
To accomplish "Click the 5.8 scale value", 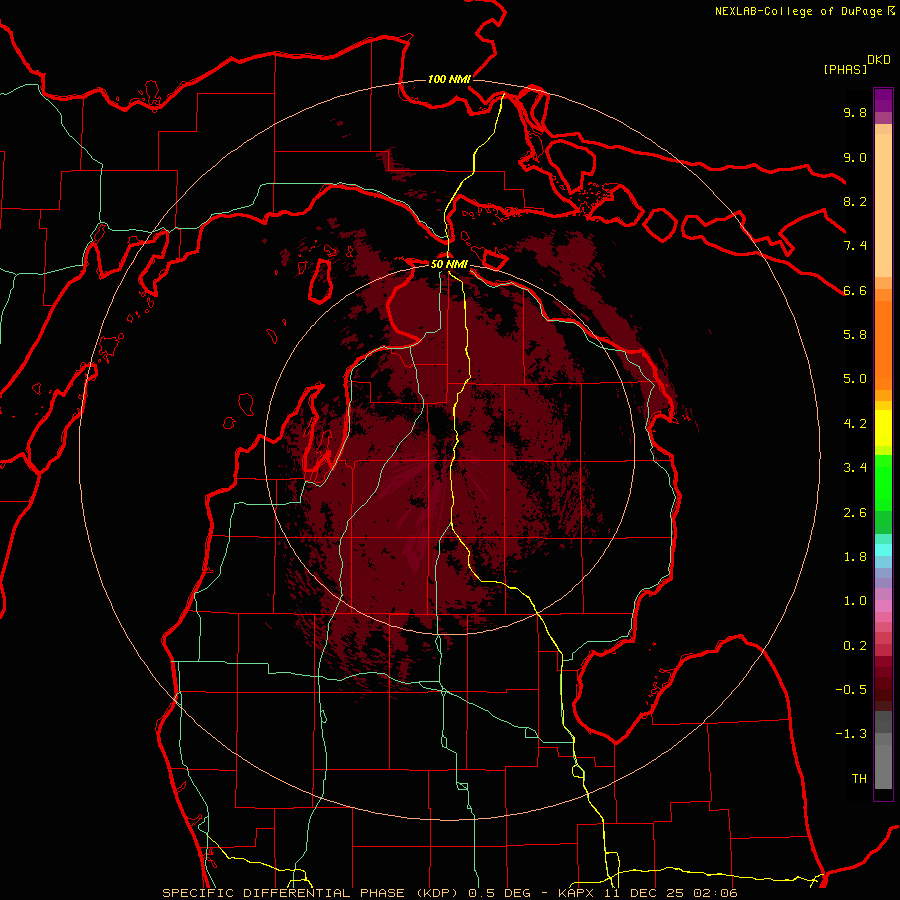I will (x=855, y=335).
